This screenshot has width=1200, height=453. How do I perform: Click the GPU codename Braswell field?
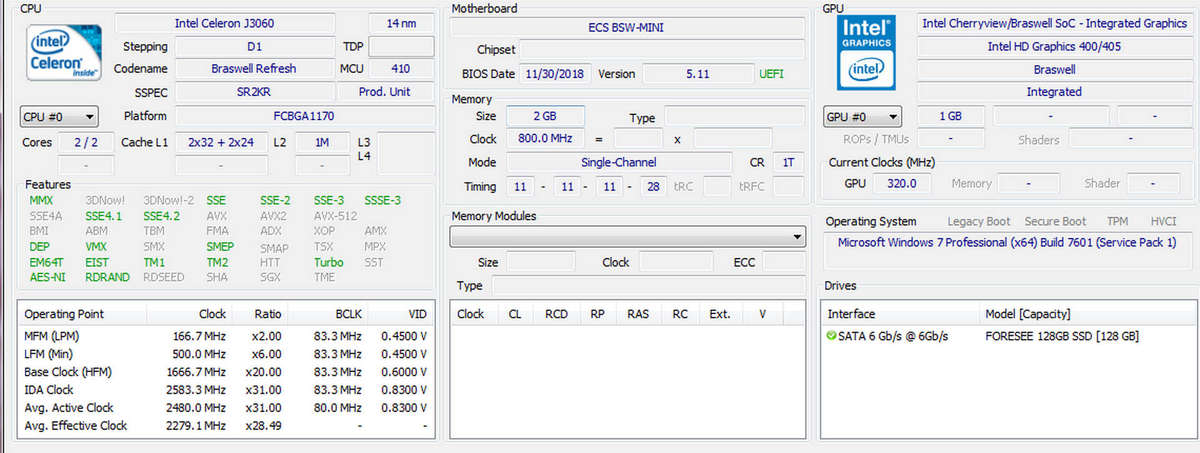[x=1053, y=70]
